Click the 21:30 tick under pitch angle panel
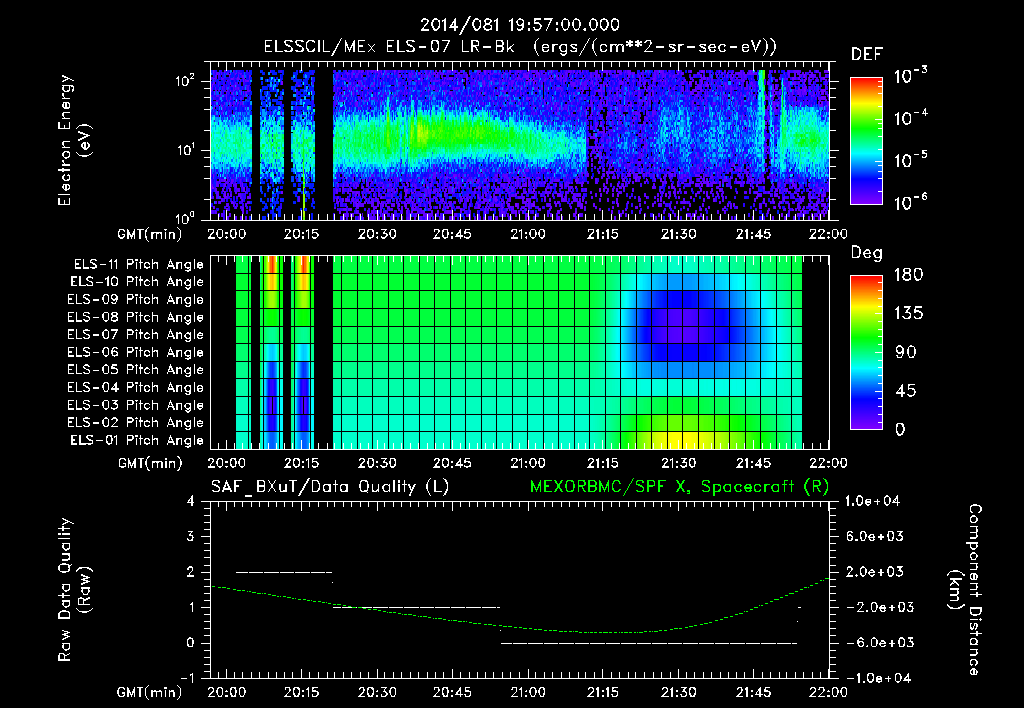 (x=678, y=464)
